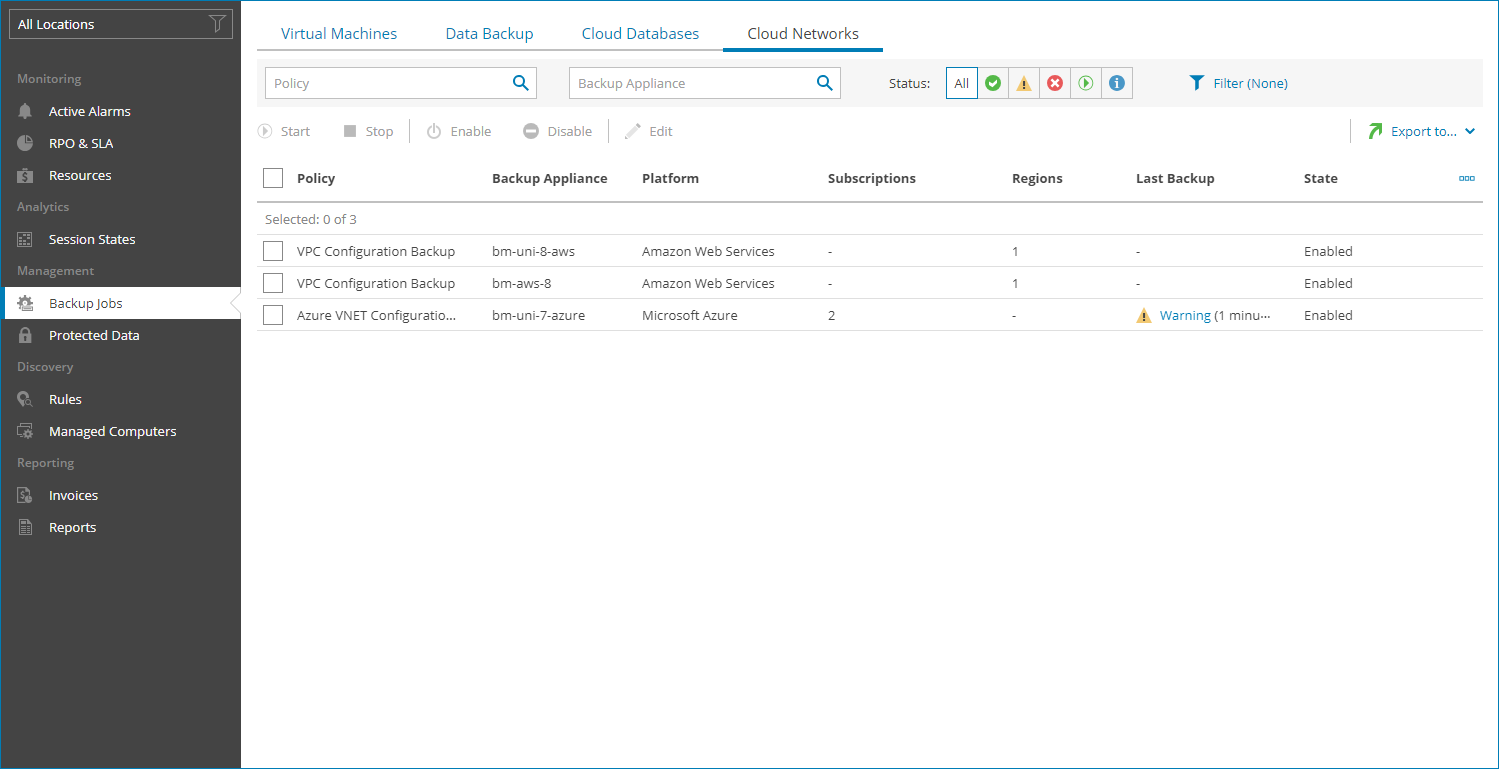
Task: Filter by red error status icon
Action: pyautogui.click(x=1054, y=83)
